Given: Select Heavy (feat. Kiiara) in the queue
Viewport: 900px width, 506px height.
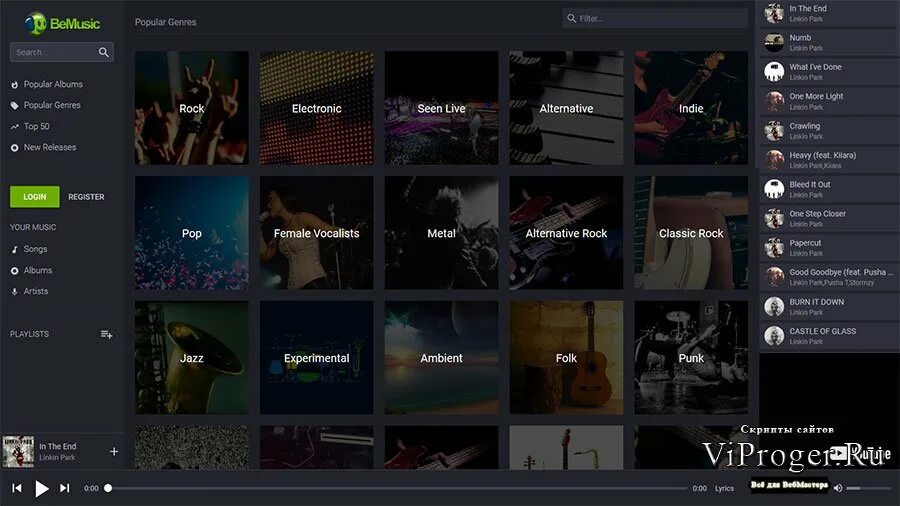Looking at the screenshot, I should [829, 160].
